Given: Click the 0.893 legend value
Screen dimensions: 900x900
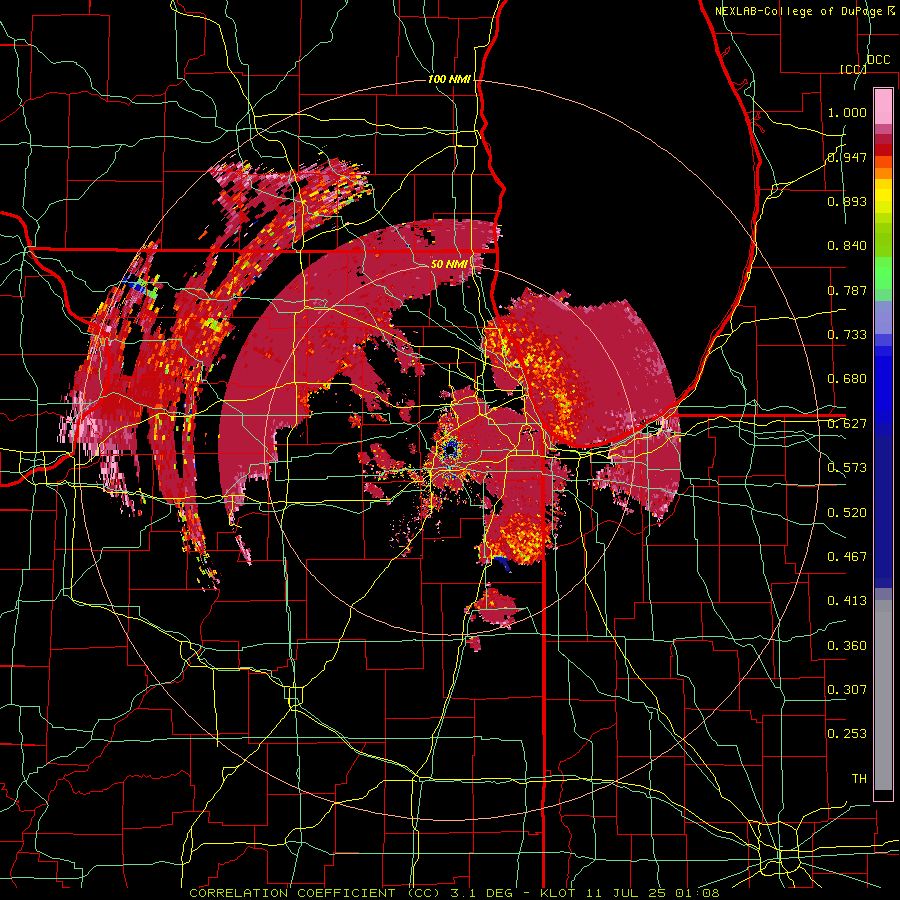Looking at the screenshot, I should [x=847, y=201].
